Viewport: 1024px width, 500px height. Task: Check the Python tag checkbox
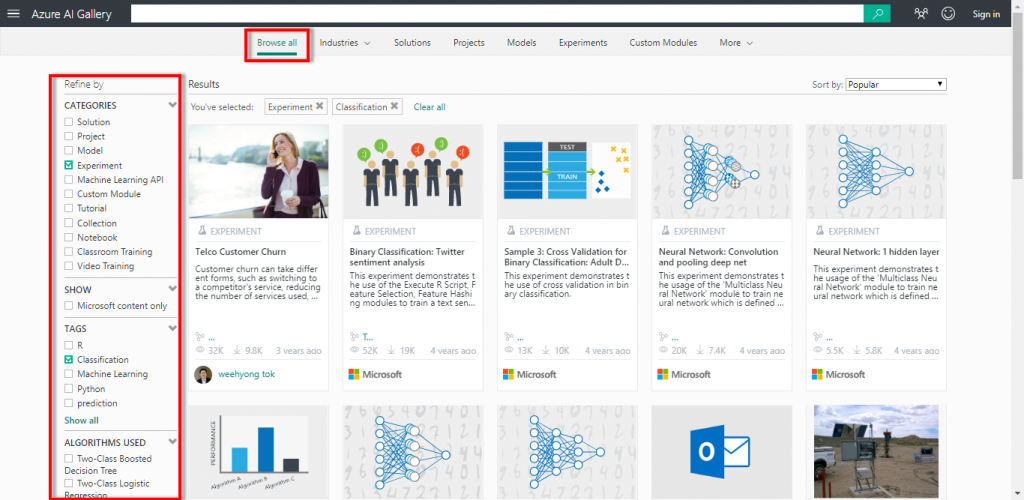click(69, 389)
